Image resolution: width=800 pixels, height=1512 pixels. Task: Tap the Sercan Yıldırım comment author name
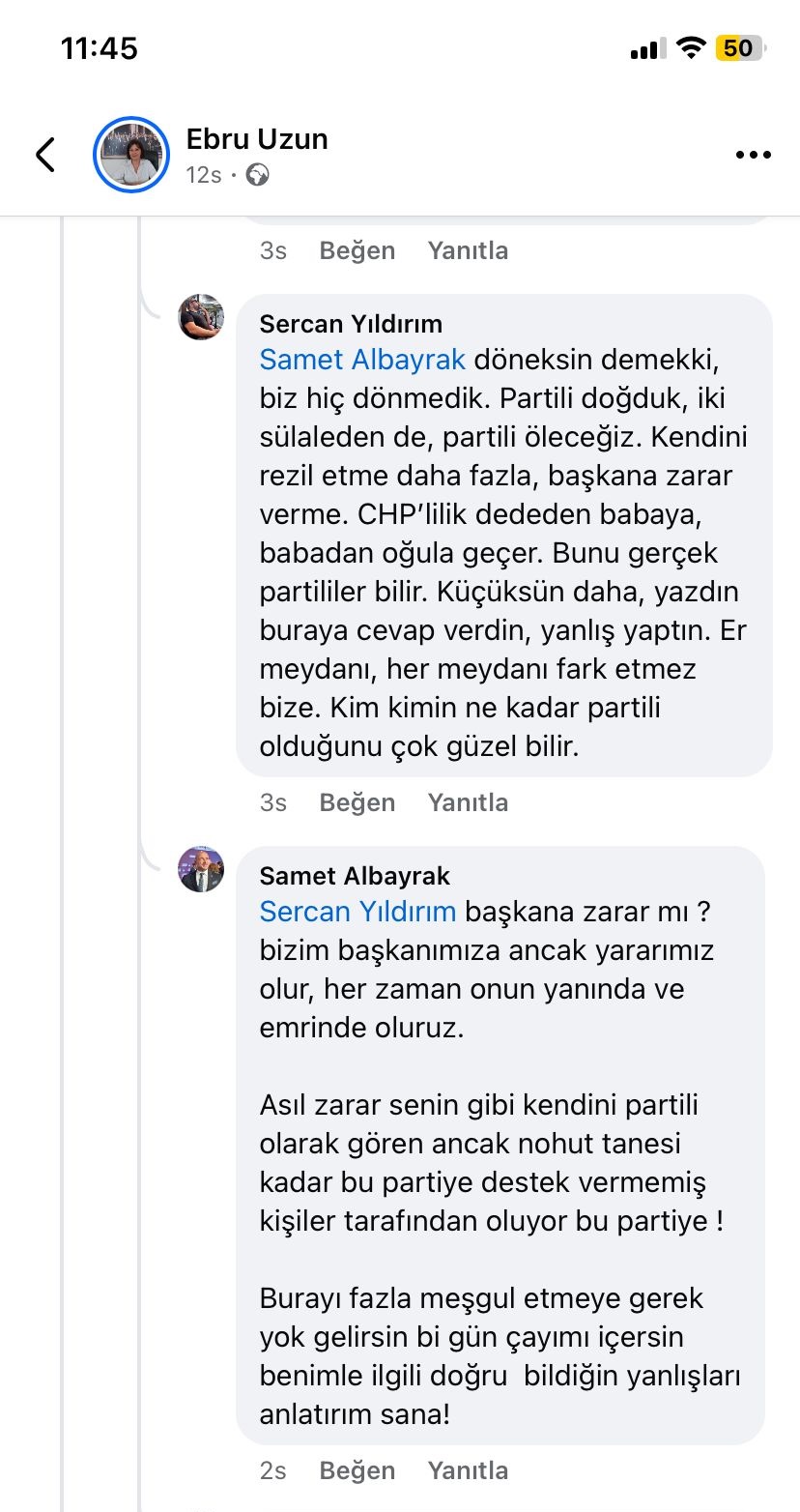tap(350, 324)
